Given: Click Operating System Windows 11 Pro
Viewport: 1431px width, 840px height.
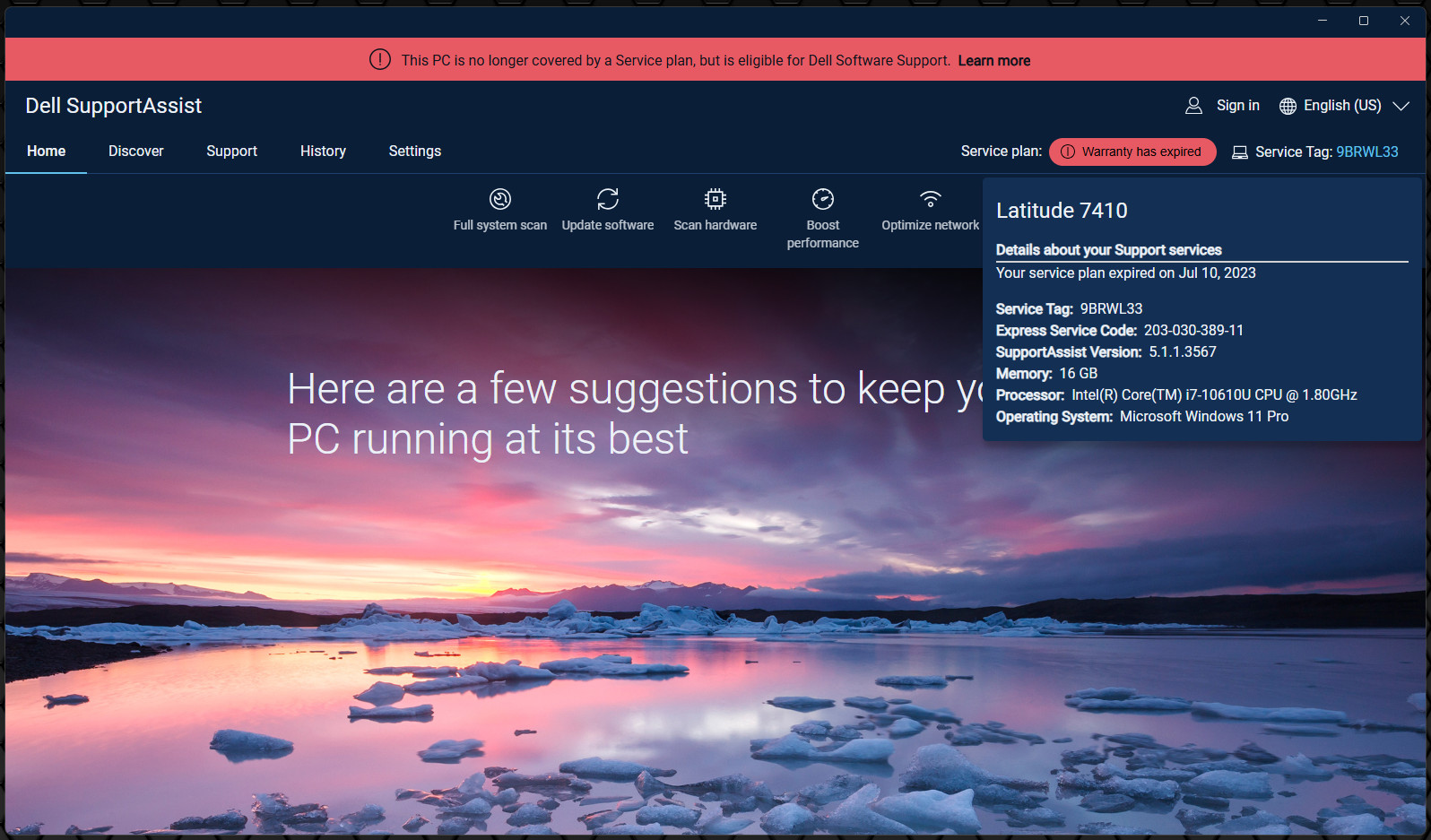Looking at the screenshot, I should (1142, 417).
